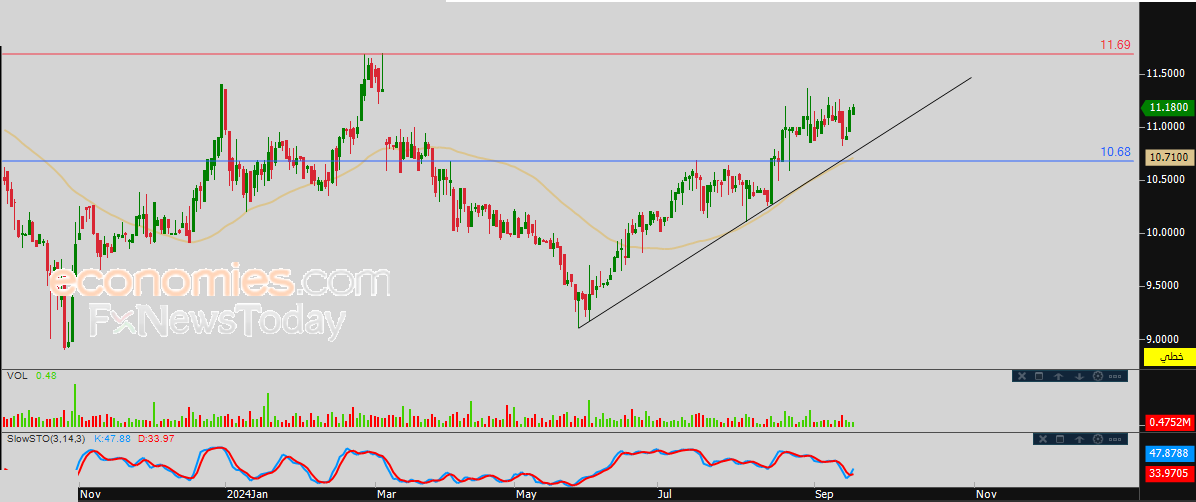Viewport: 1196px width, 502px height.
Task: Click the May date axis label
Action: click(527, 494)
